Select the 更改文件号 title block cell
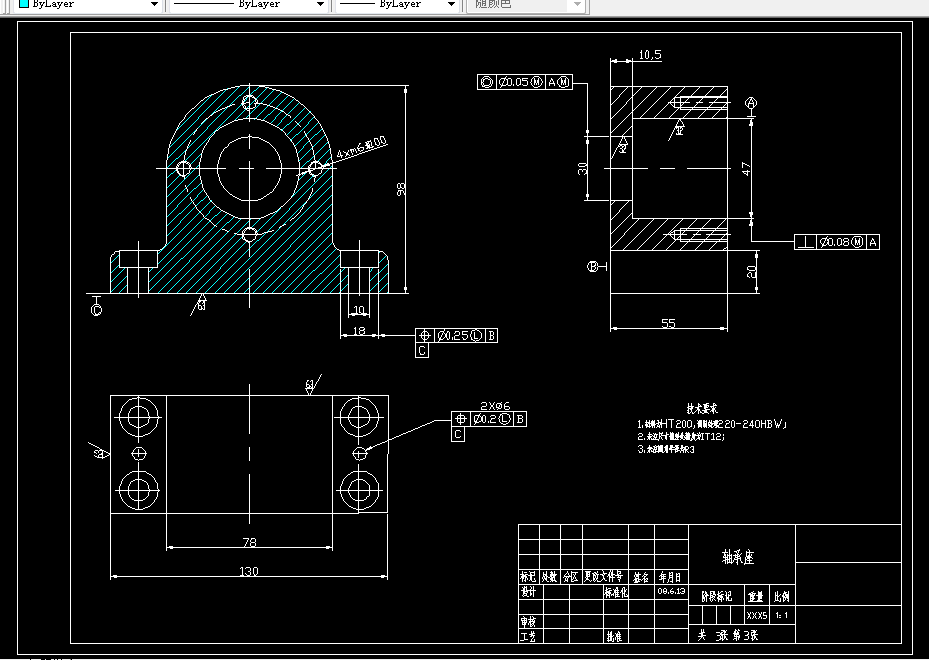Viewport: 929px width, 660px height. (604, 576)
